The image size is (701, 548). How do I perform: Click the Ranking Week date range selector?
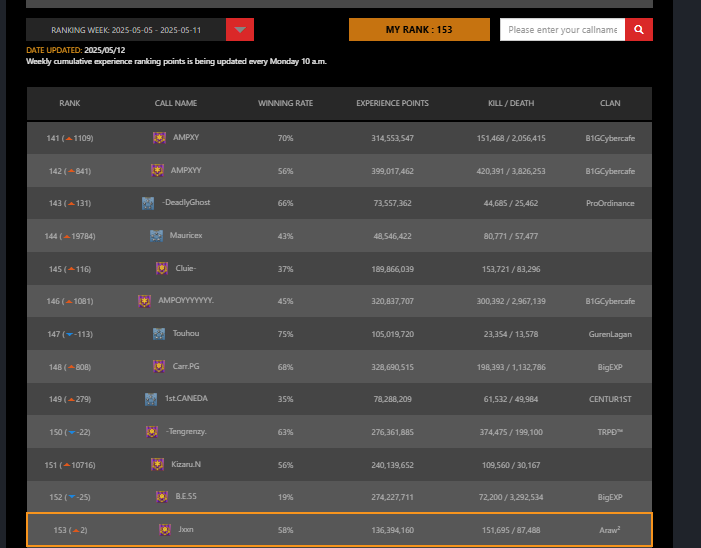pos(126,30)
